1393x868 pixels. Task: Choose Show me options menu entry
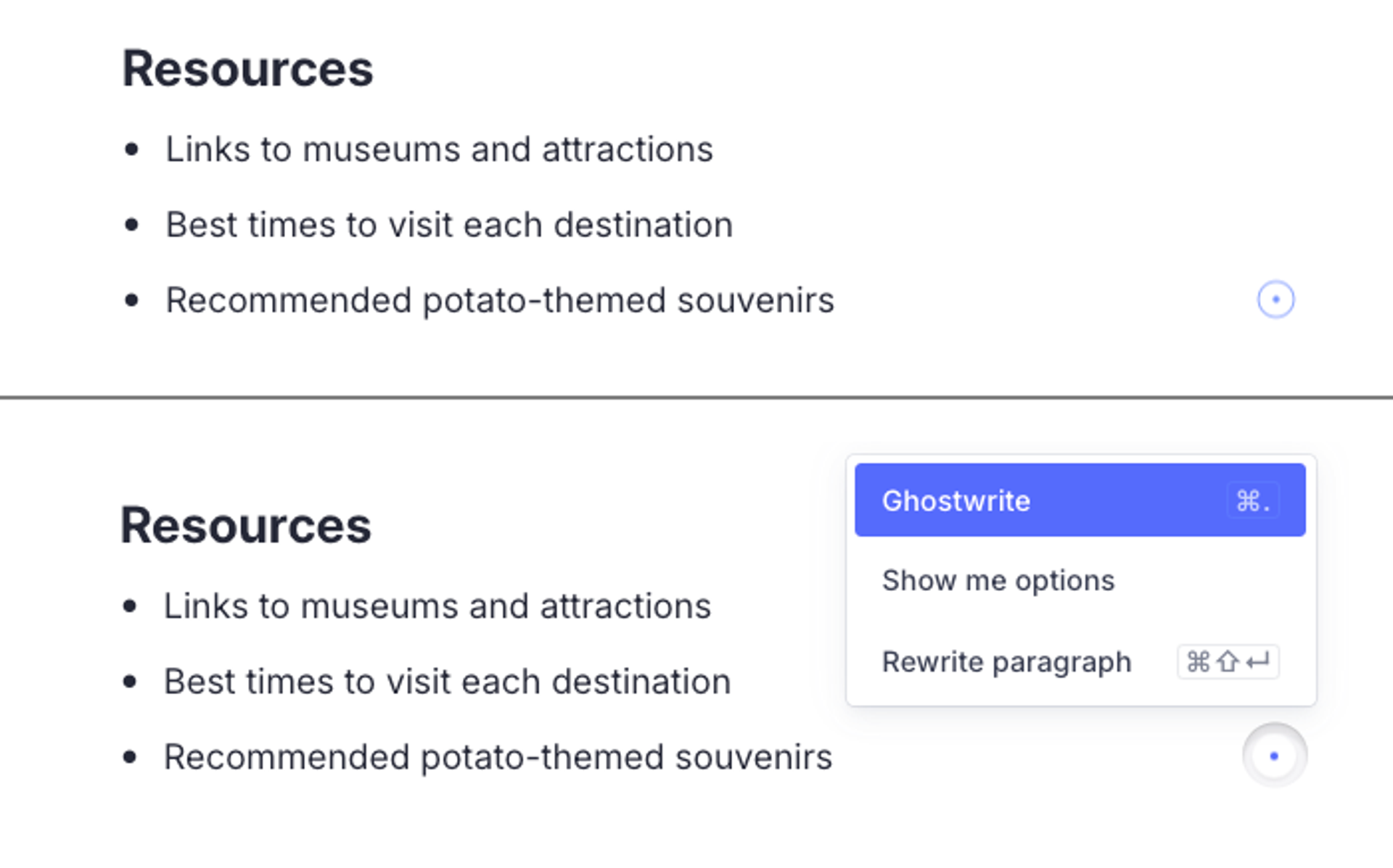tap(998, 581)
